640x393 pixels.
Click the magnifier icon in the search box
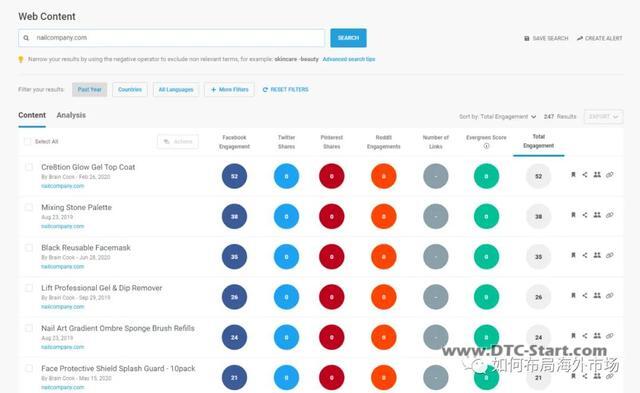(x=26, y=38)
